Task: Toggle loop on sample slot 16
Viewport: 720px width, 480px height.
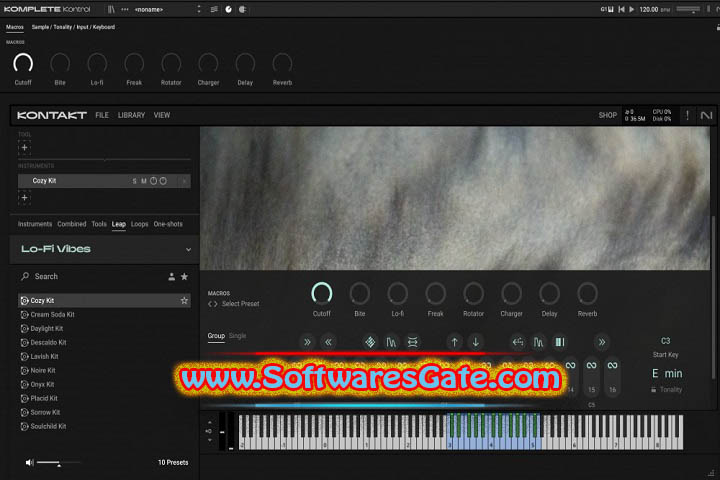Action: [x=613, y=366]
